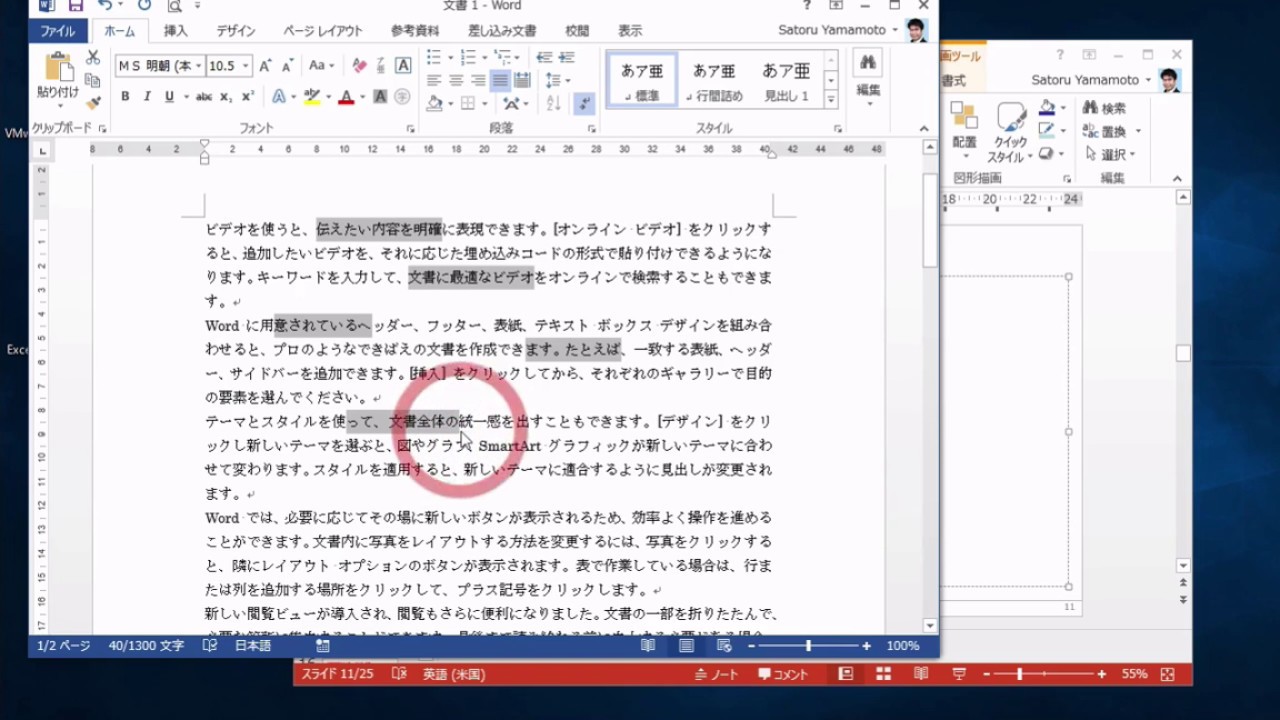
Task: Click the bulleted list icon
Action: coord(434,57)
